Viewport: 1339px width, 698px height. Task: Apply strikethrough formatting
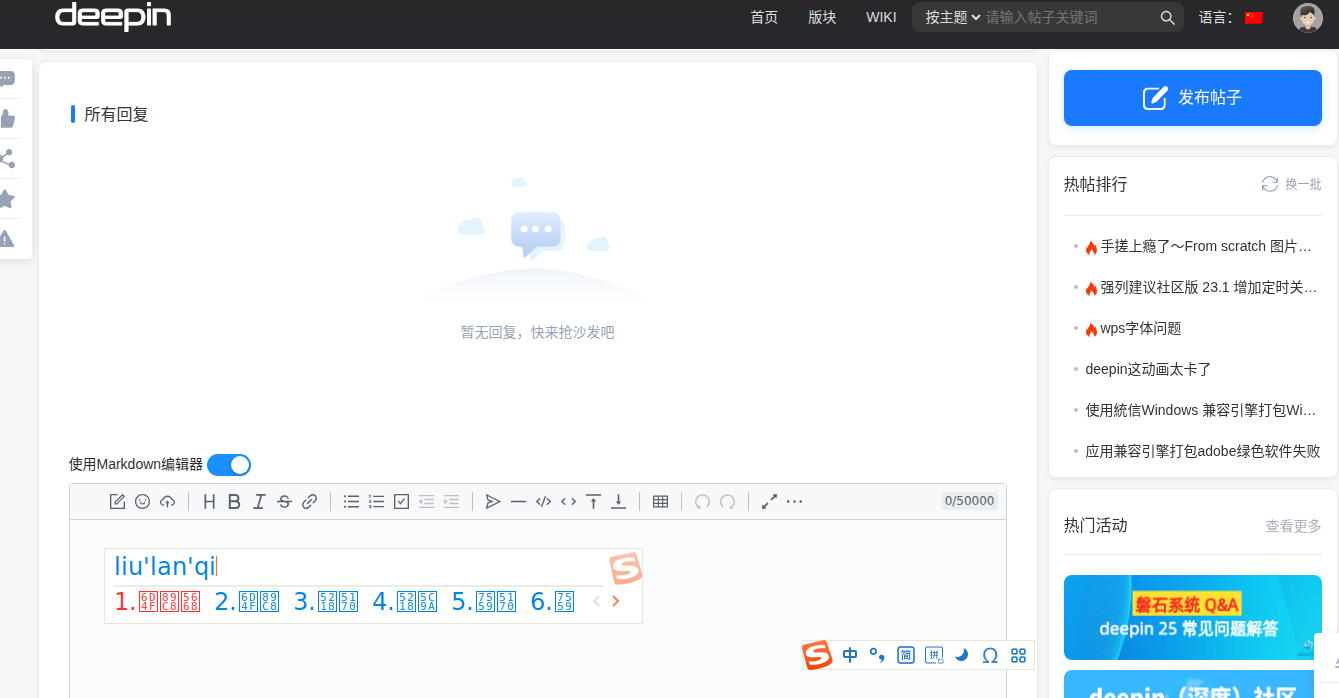tap(284, 501)
